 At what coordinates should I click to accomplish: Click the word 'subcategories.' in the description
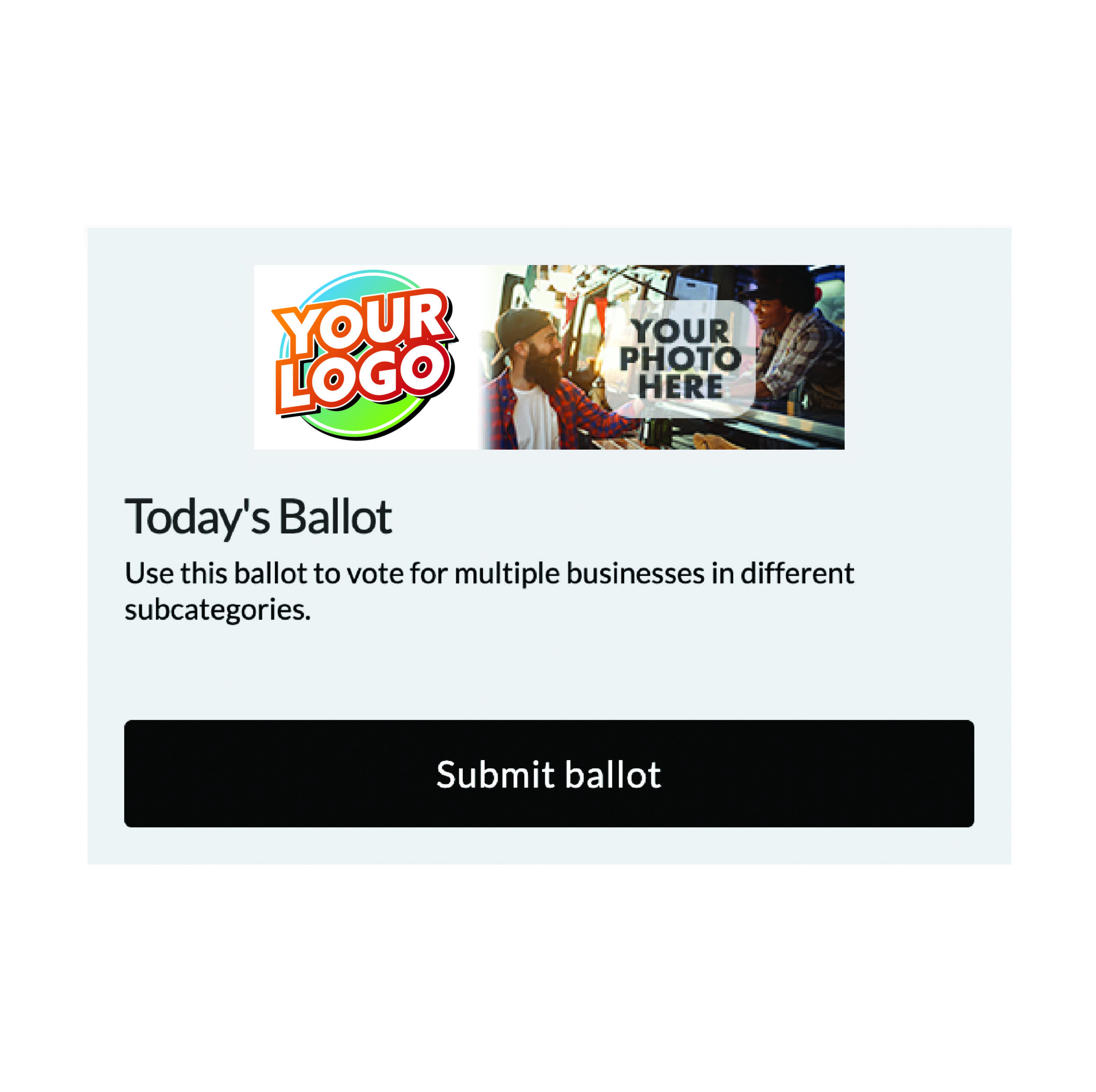218,610
